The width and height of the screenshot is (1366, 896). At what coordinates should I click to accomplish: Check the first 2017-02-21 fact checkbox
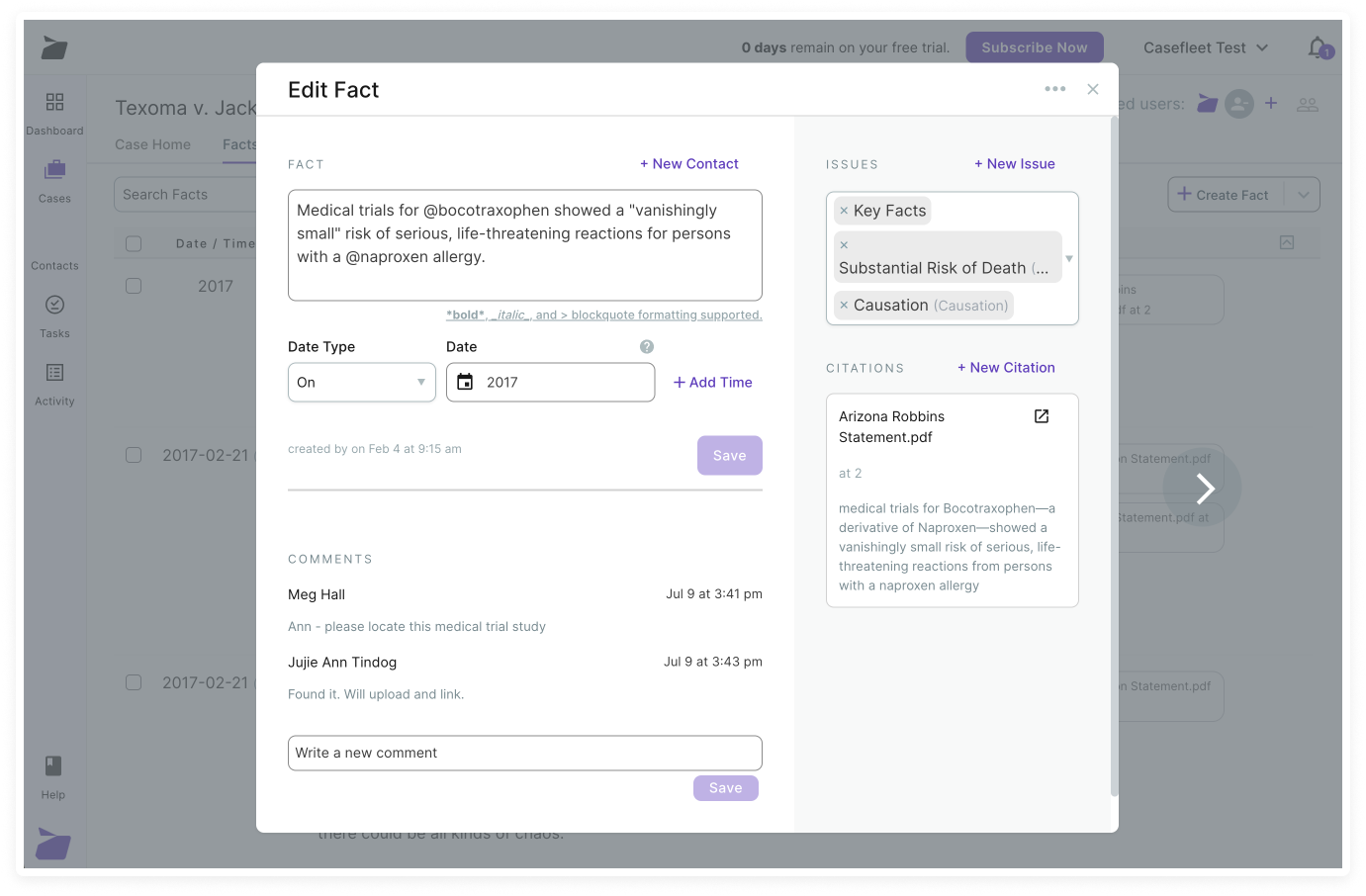[x=134, y=455]
